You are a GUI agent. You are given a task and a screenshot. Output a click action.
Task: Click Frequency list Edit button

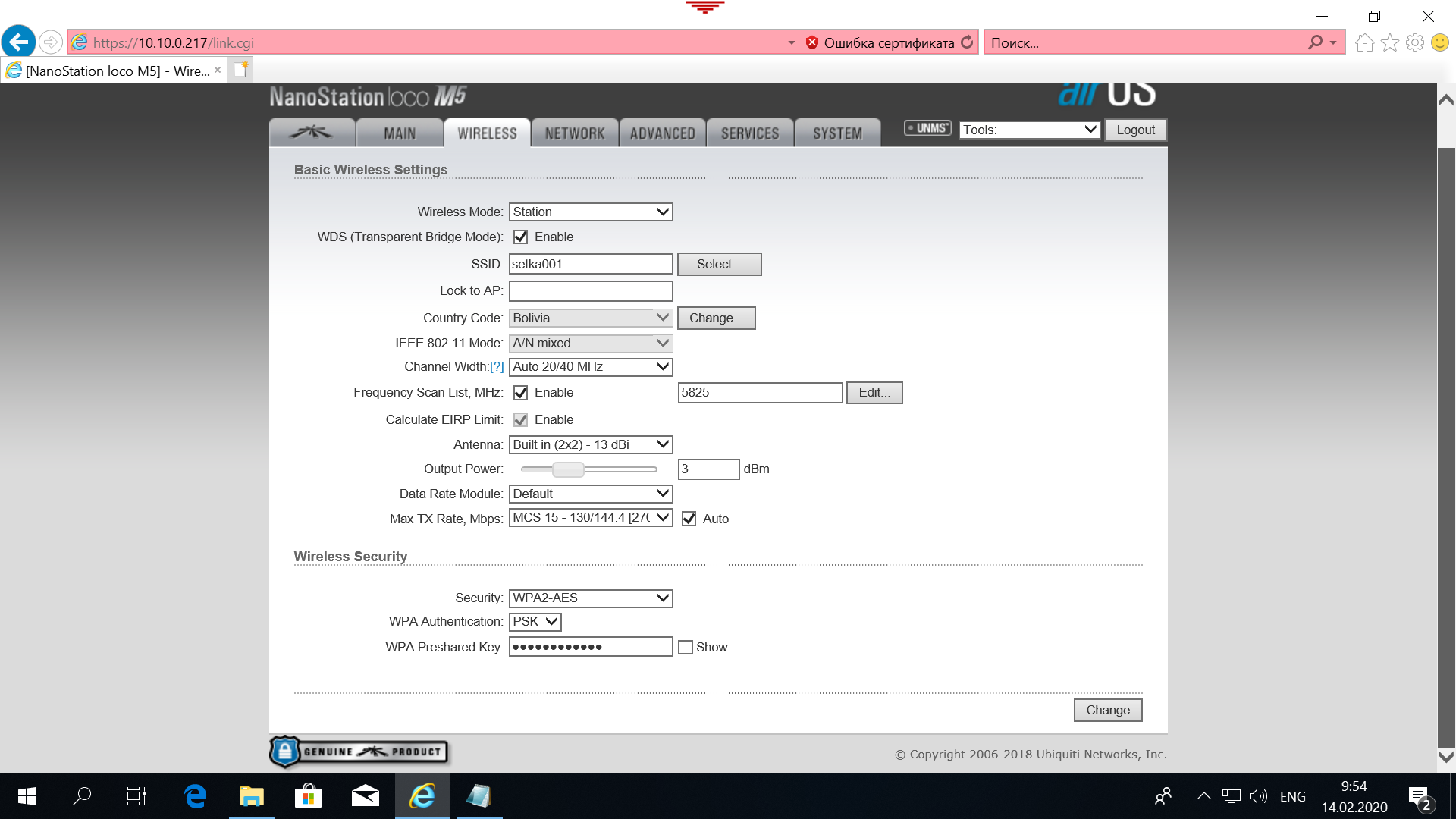tap(874, 393)
